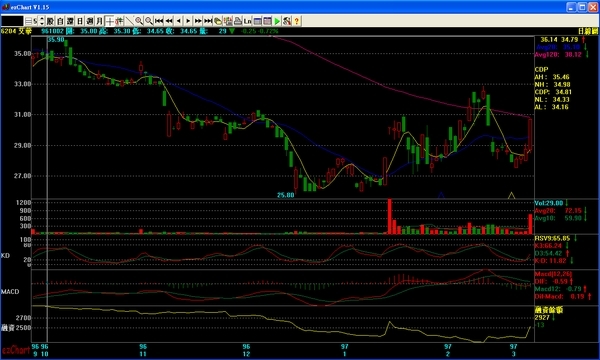This screenshot has width=600, height=360.
Task: Click the 自 custom list button
Action: coord(60,21)
